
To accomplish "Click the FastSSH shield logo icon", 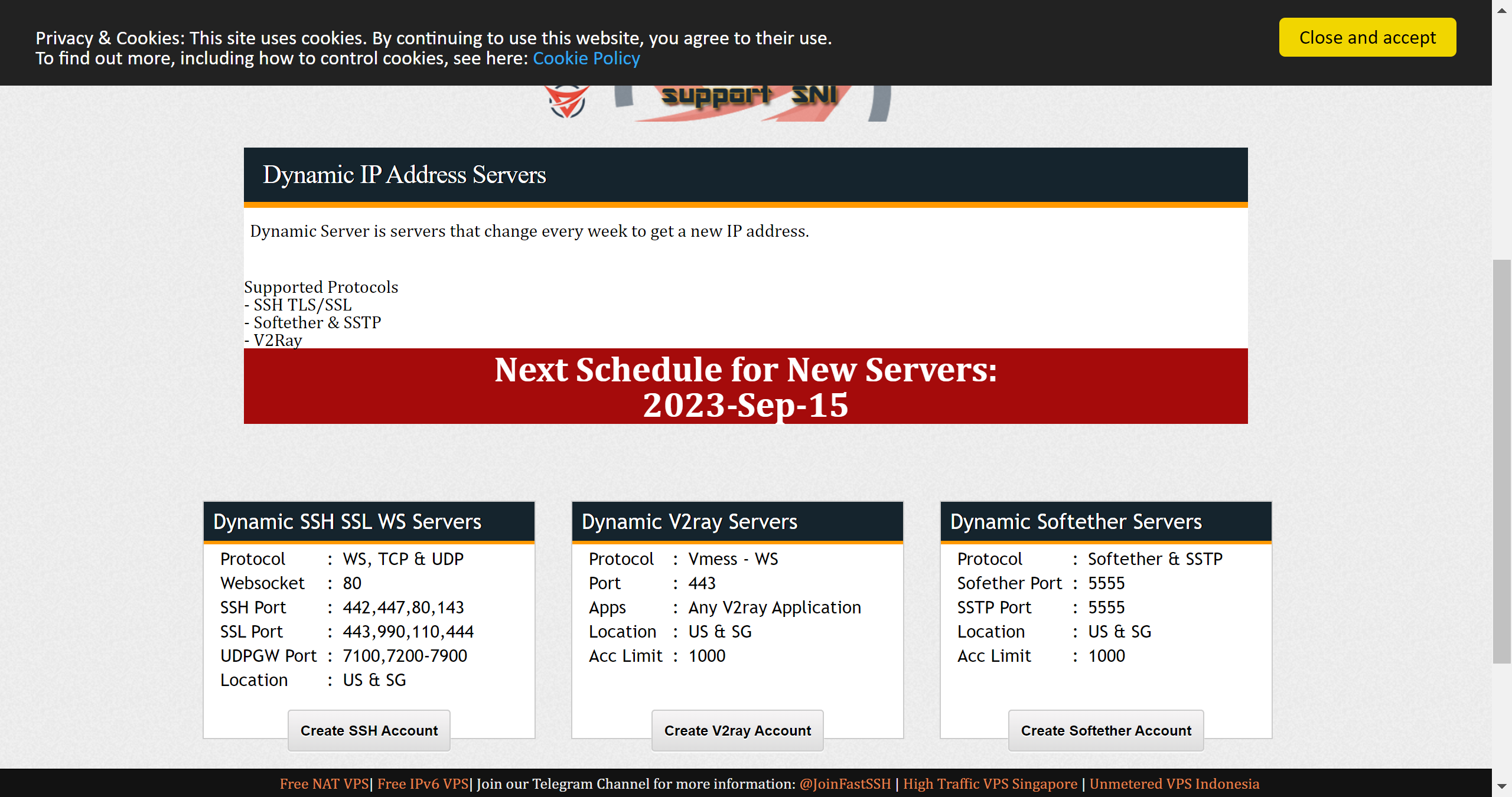I will pos(566,102).
